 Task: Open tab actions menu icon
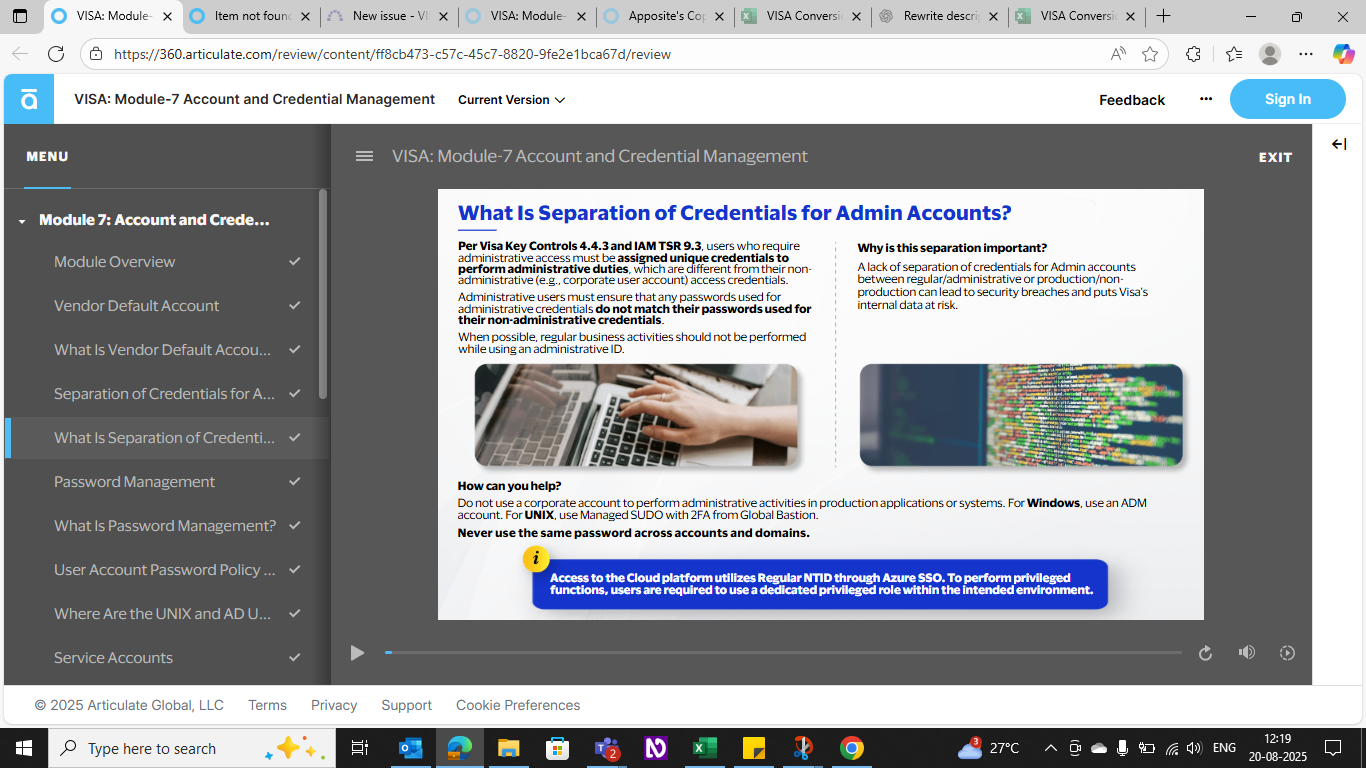tap(20, 16)
